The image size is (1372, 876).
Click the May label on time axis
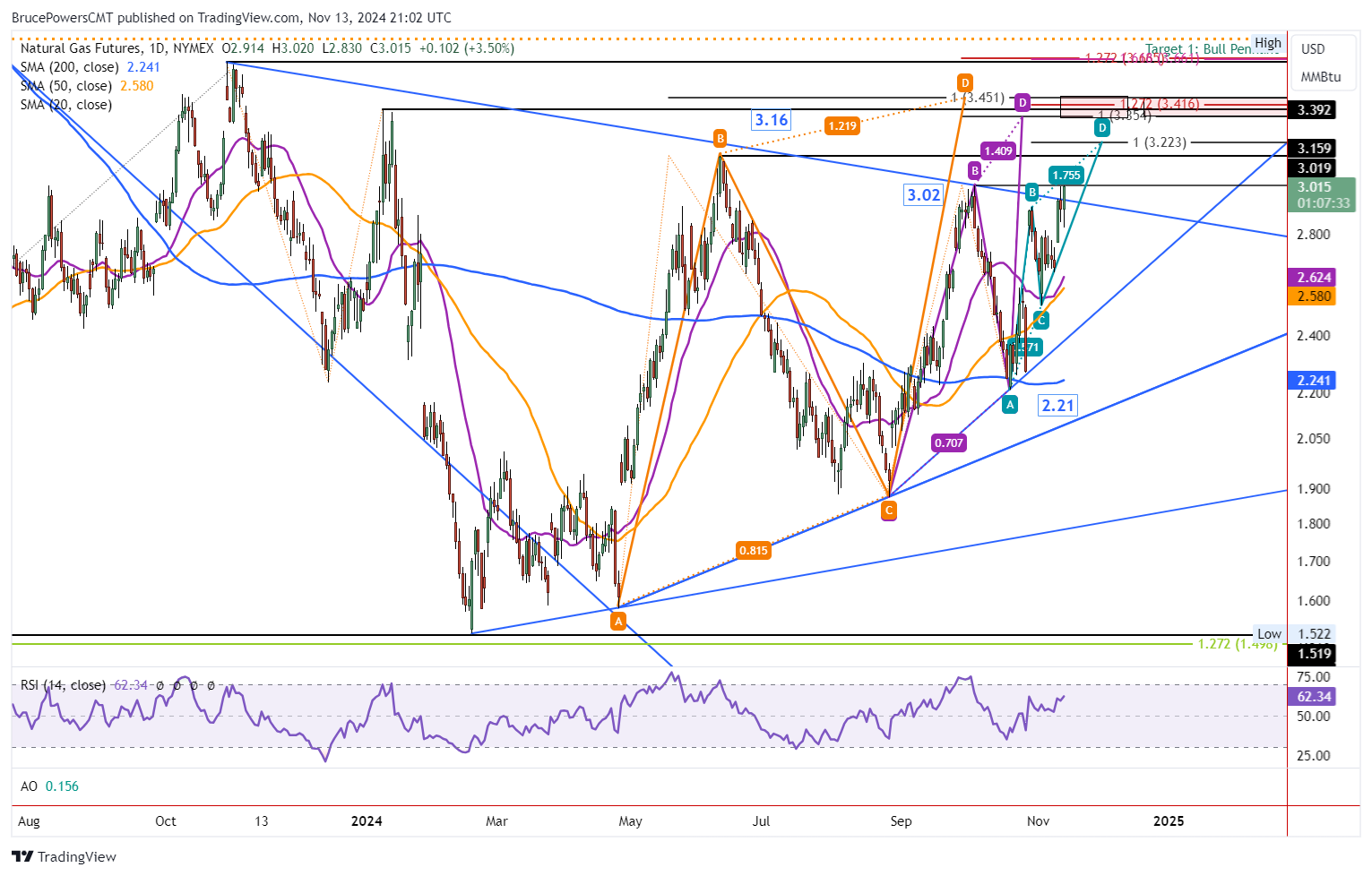coord(630,821)
